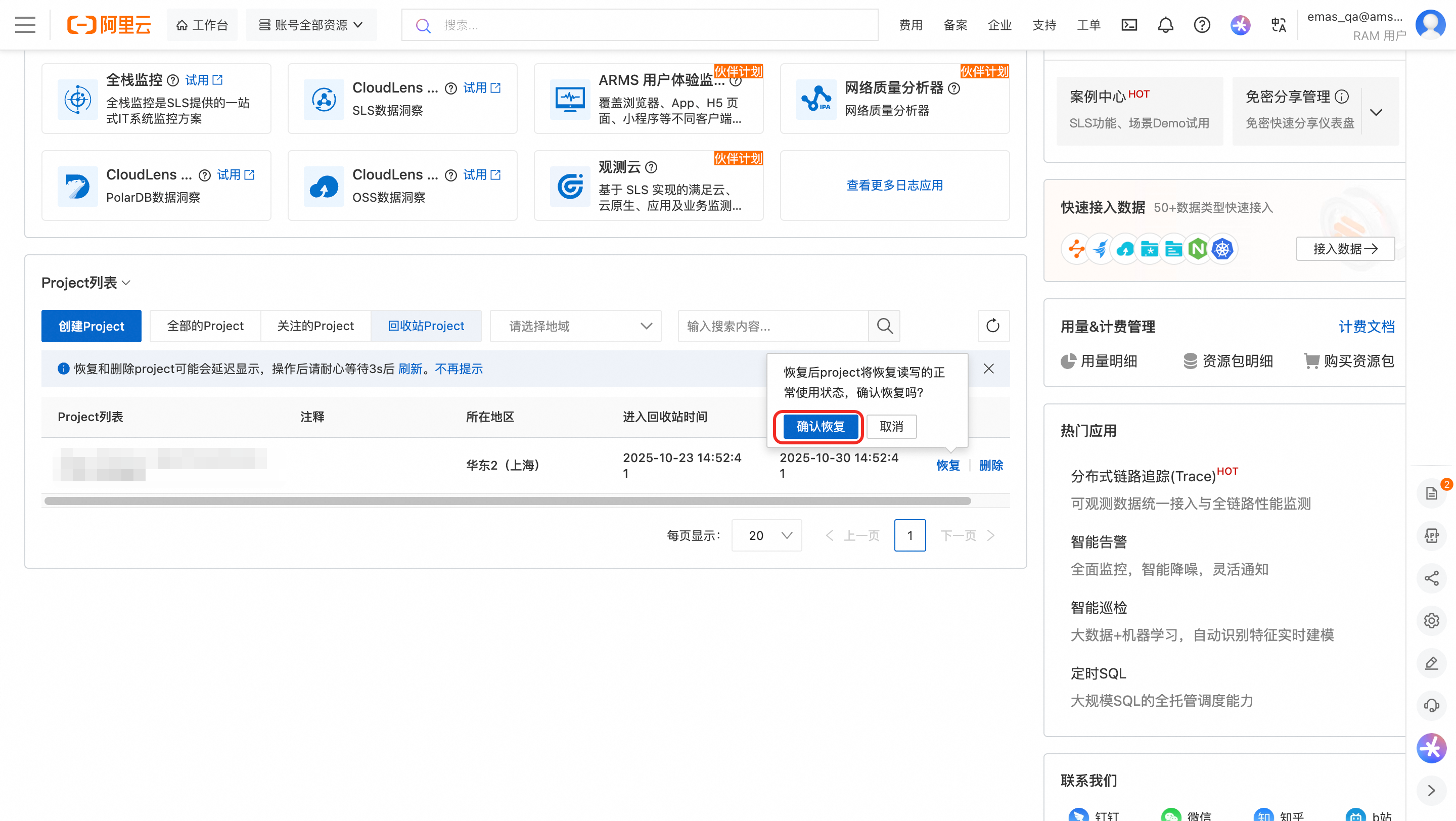Open the hamburger navigation menu
This screenshot has width=1456, height=821.
(x=25, y=25)
